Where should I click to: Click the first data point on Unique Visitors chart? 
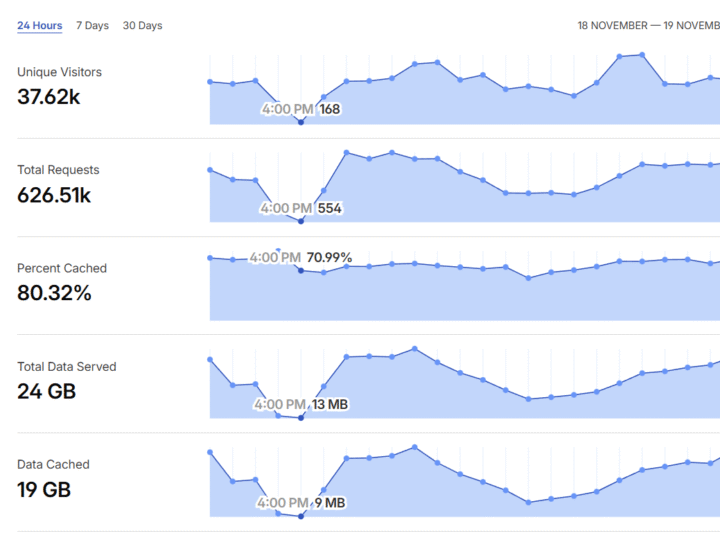point(209,81)
